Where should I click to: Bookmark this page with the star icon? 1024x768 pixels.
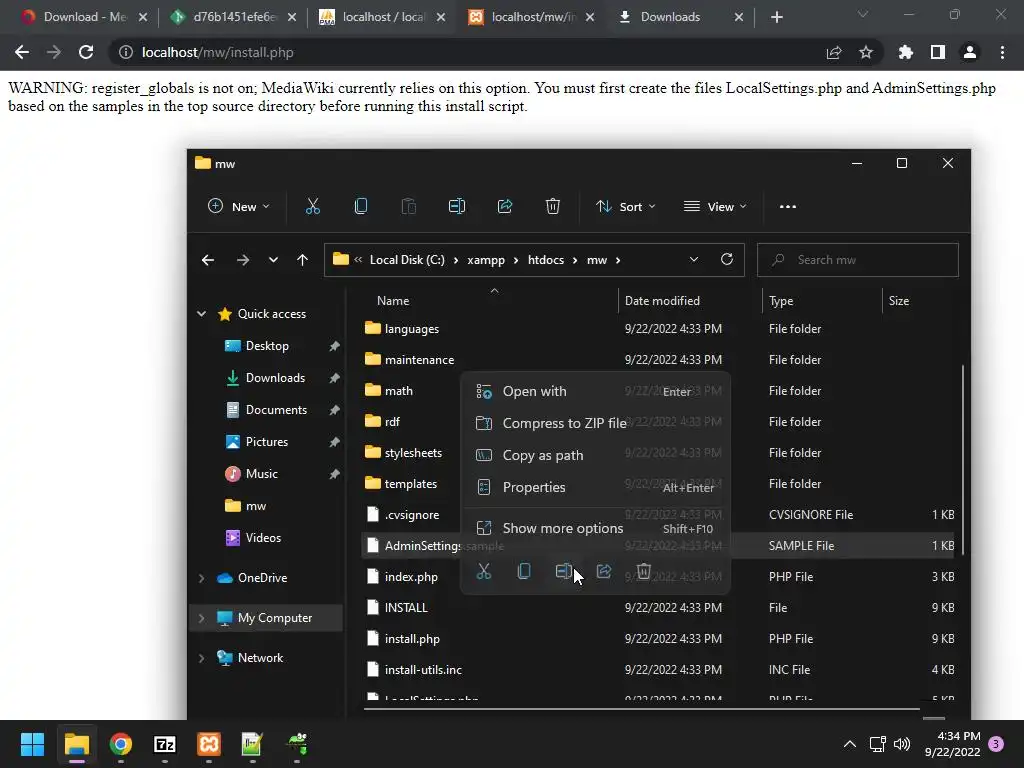[866, 52]
